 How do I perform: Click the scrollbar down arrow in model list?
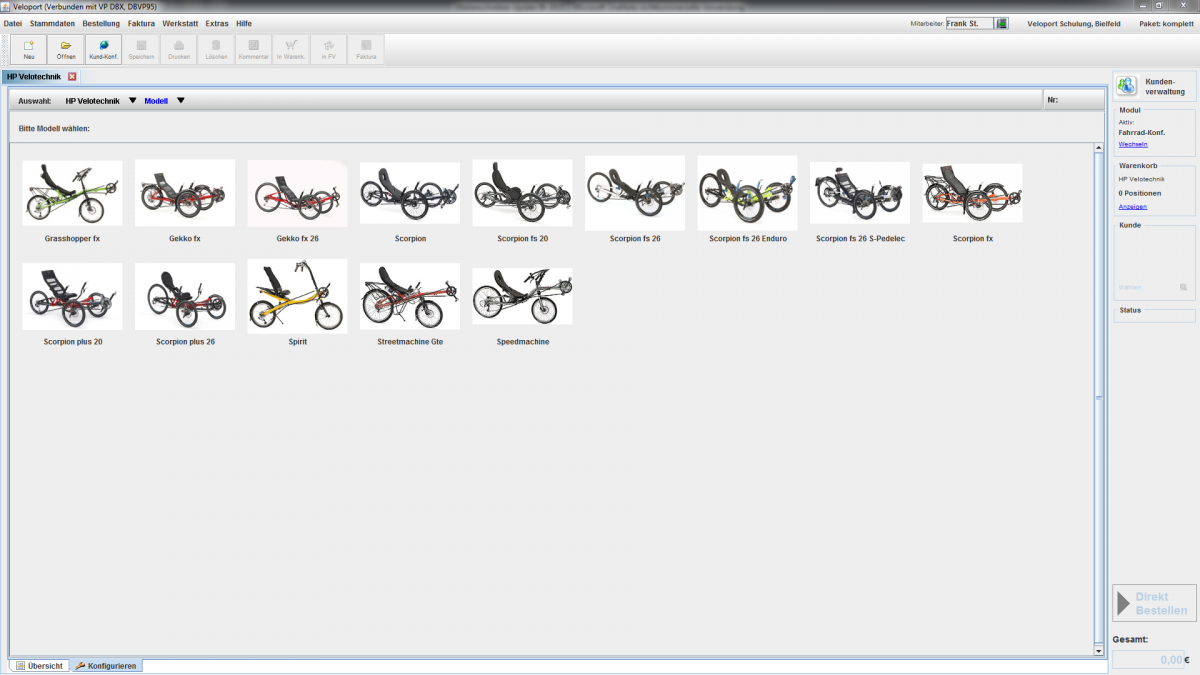1099,650
